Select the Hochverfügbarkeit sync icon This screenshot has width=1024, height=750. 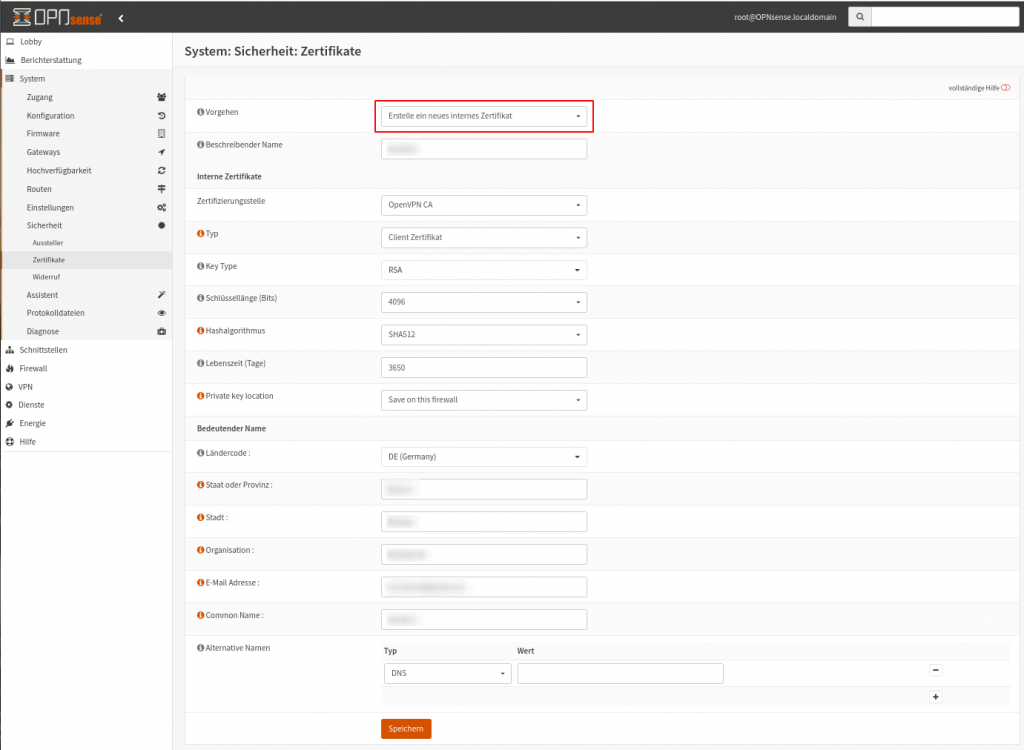coord(159,170)
